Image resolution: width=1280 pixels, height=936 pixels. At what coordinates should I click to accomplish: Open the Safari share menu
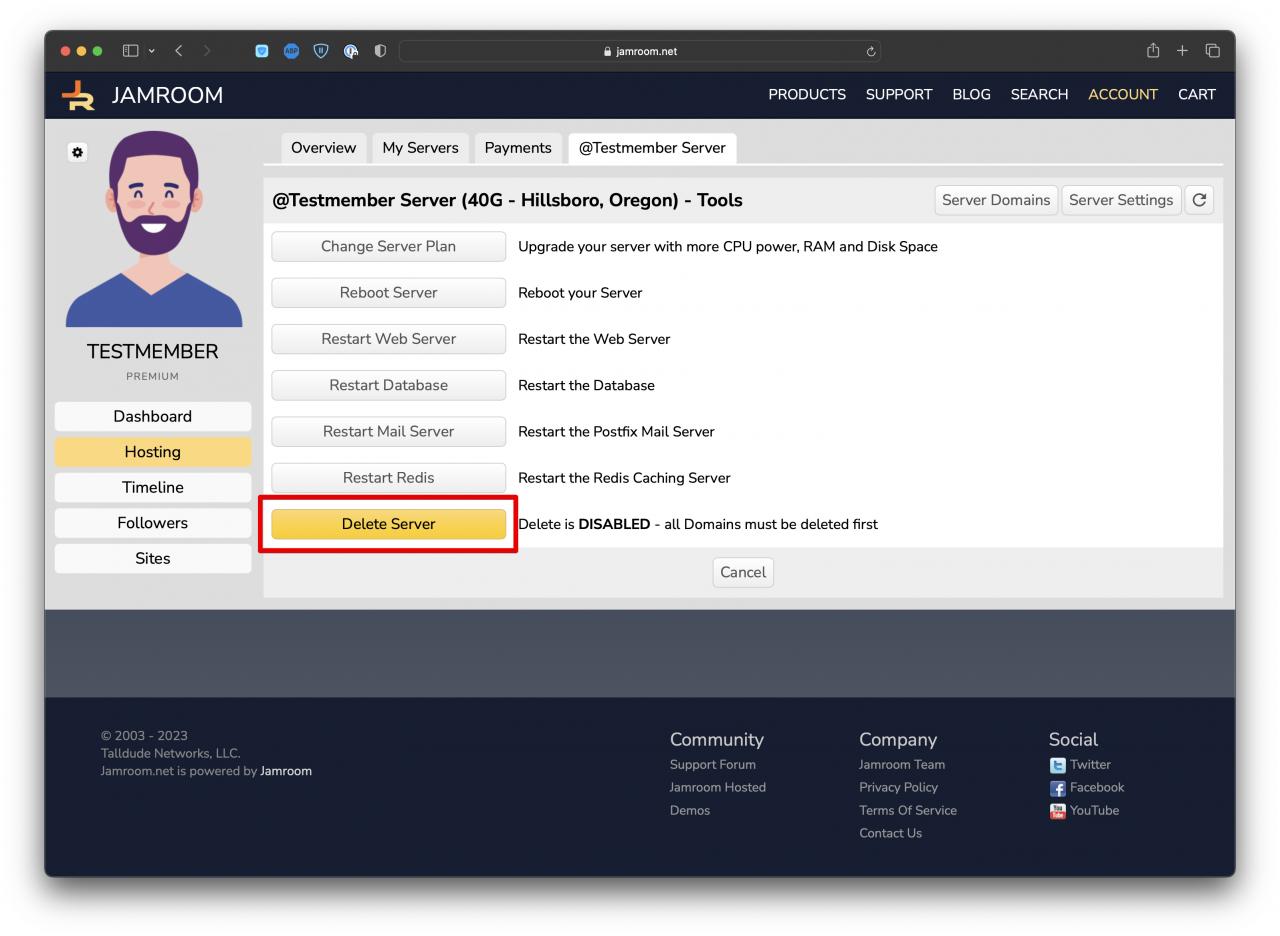tap(1153, 51)
